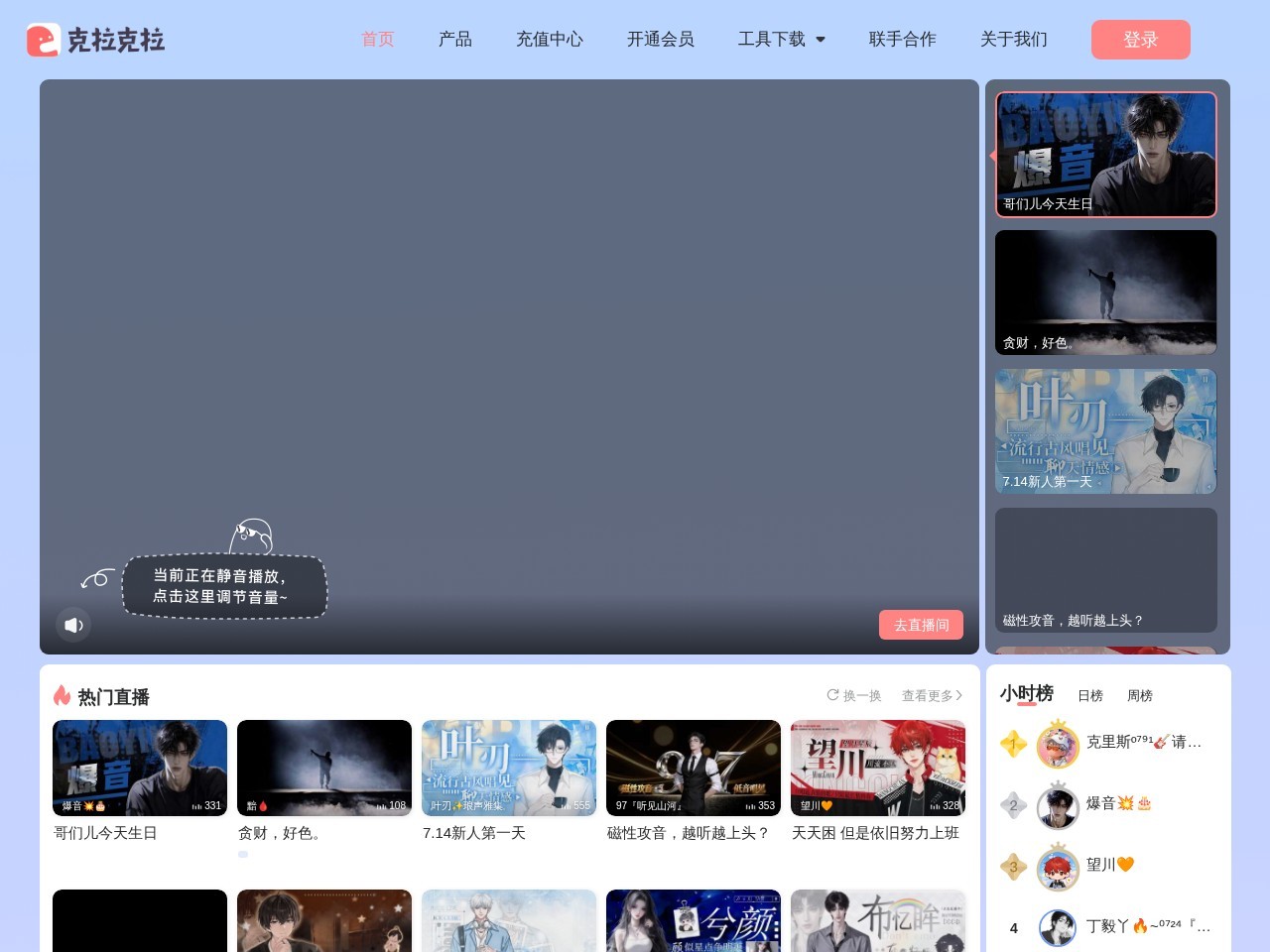This screenshot has width=1270, height=952.
Task: Open 丁毅丫 avatar at rank 4
Action: coord(1058,928)
